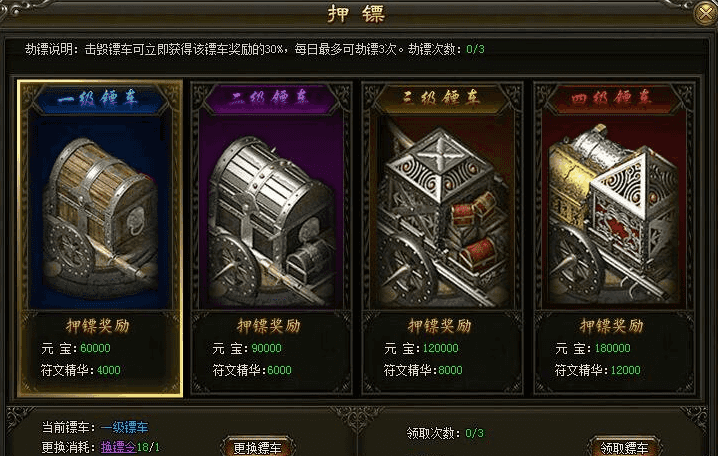Click the 三级镖车 gold title banner
This screenshot has height=456, width=718.
coord(442,98)
